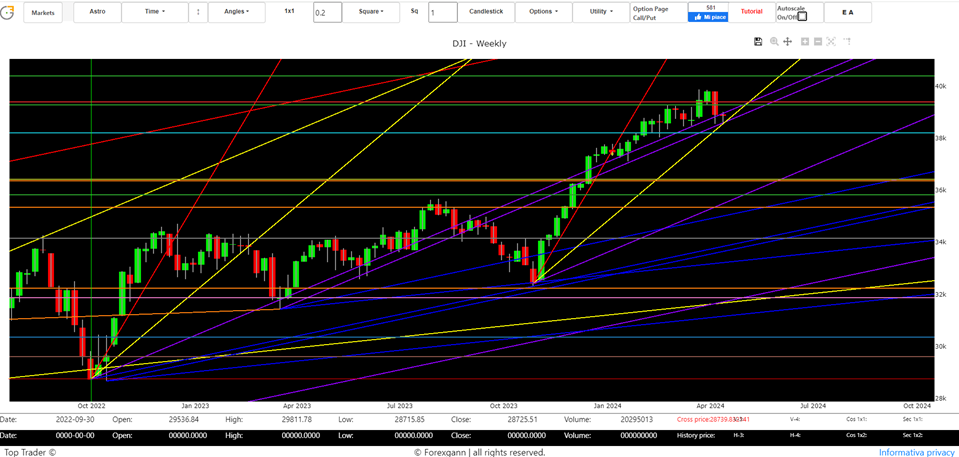This screenshot has height=457, width=959.
Task: Open the Astro menu
Action: click(97, 12)
